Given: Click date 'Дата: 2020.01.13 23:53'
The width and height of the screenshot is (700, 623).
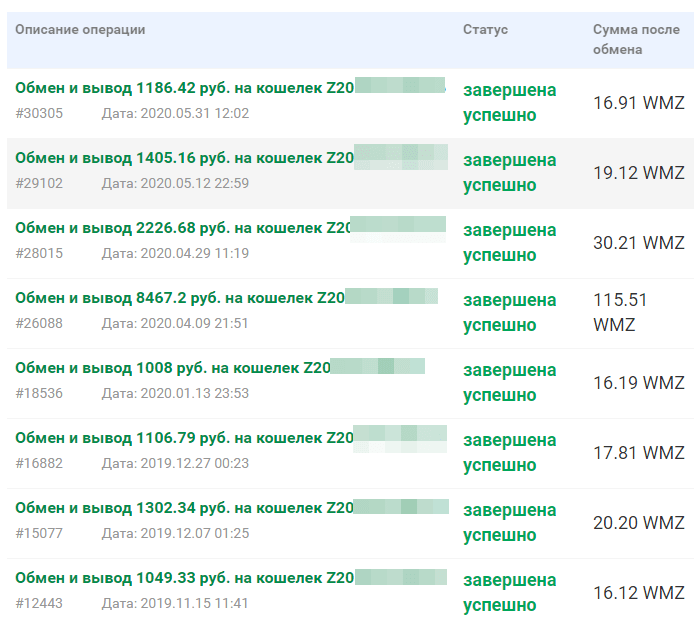Looking at the screenshot, I should pyautogui.click(x=175, y=394).
